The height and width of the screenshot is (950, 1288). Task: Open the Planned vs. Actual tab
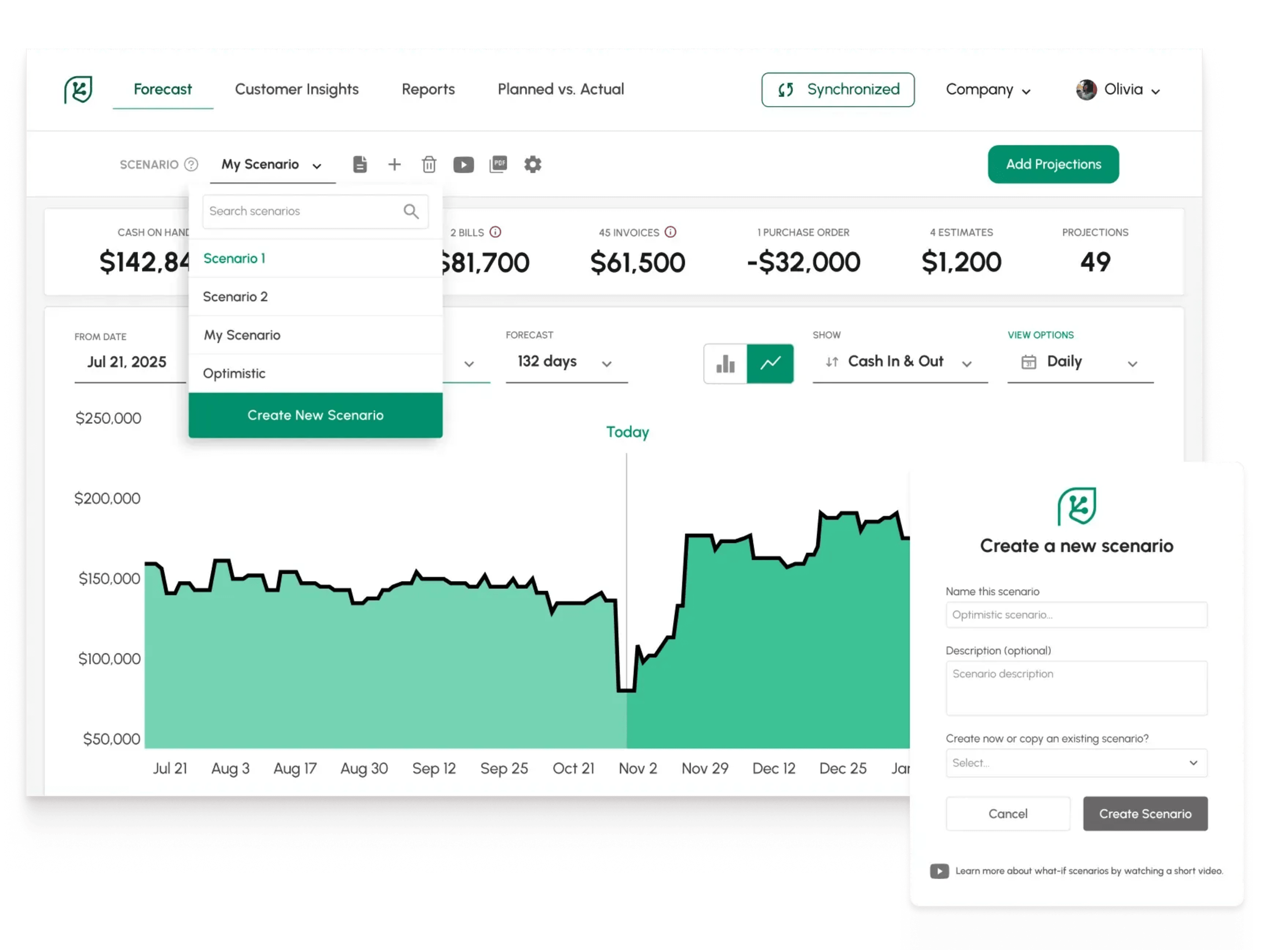(560, 89)
